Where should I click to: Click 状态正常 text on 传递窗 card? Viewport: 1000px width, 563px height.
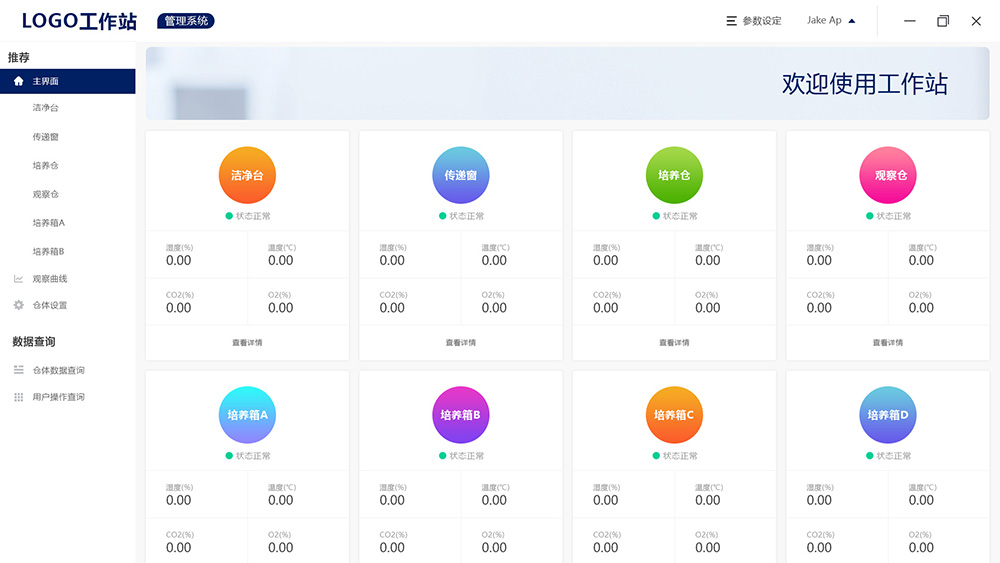pyautogui.click(x=467, y=216)
